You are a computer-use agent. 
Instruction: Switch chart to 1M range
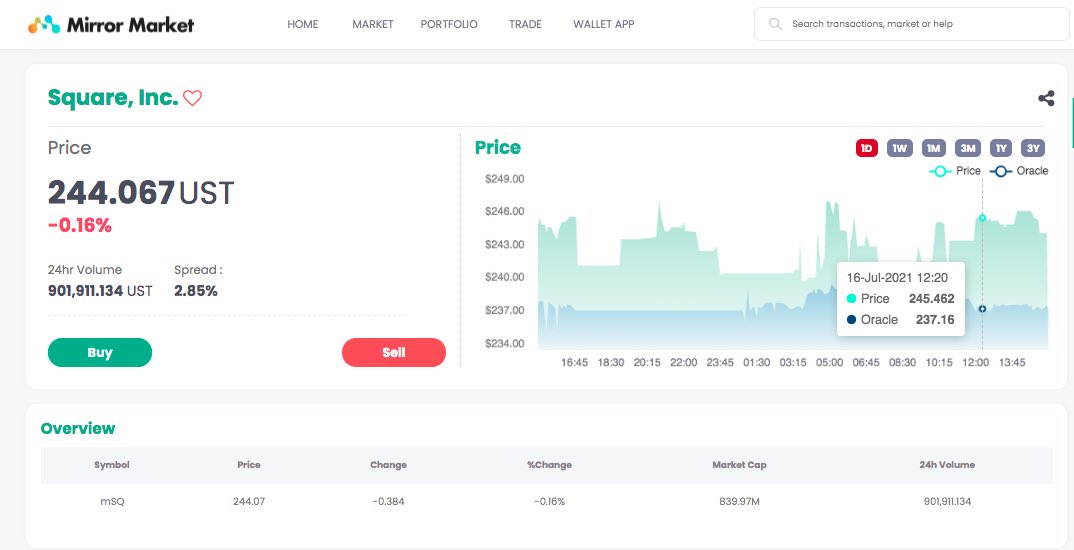click(934, 148)
